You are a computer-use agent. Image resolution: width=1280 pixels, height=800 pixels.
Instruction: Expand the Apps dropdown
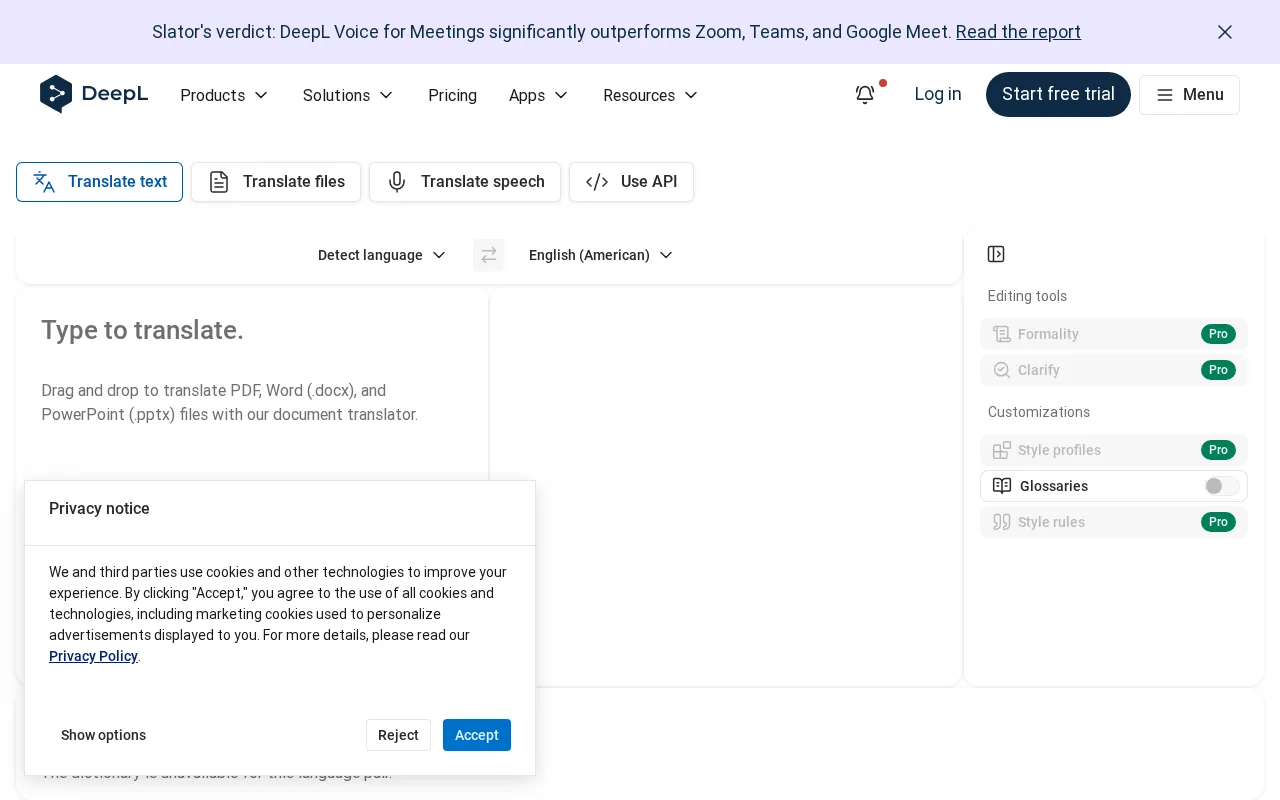click(x=538, y=95)
